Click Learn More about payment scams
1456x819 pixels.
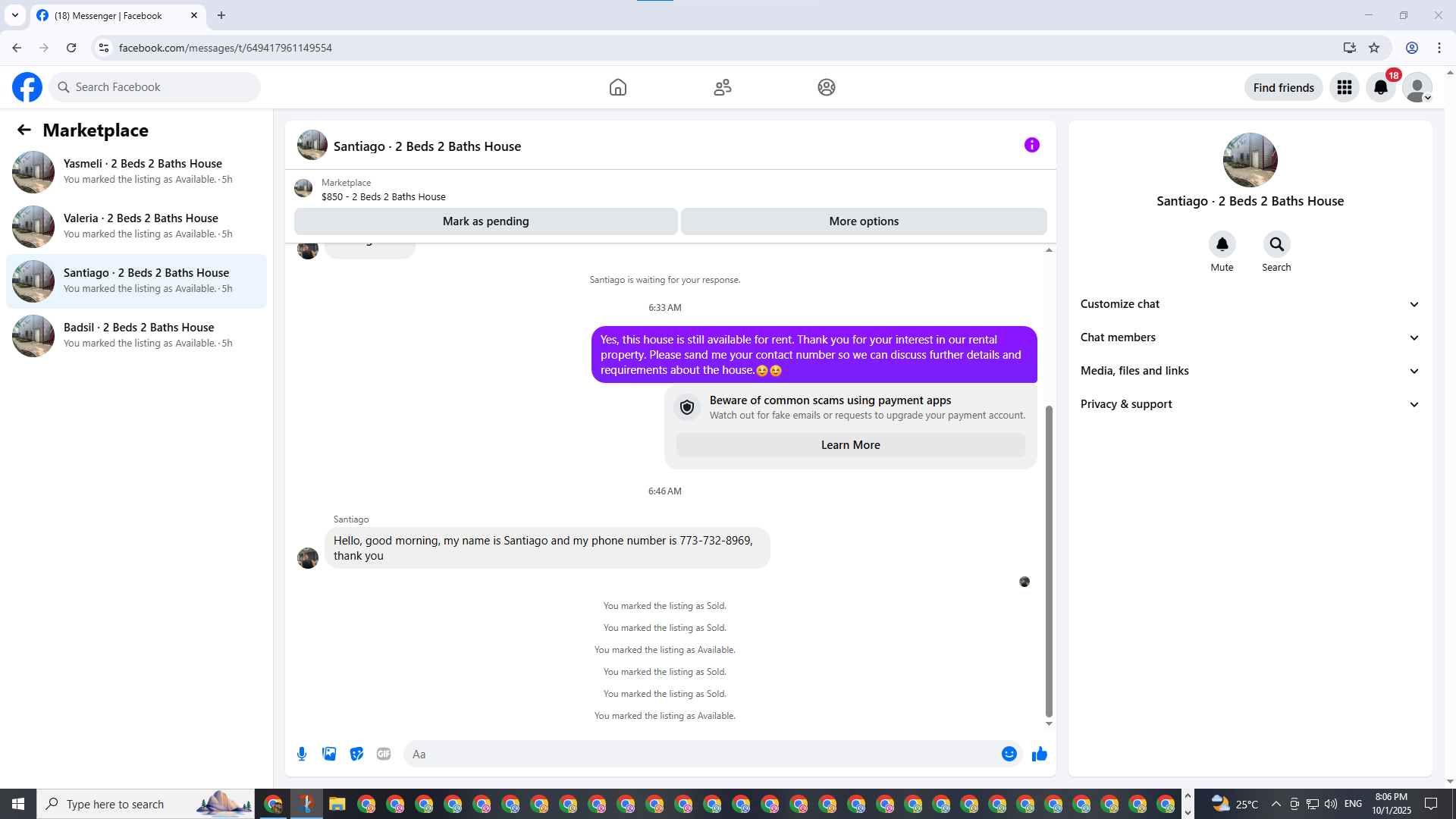click(850, 445)
